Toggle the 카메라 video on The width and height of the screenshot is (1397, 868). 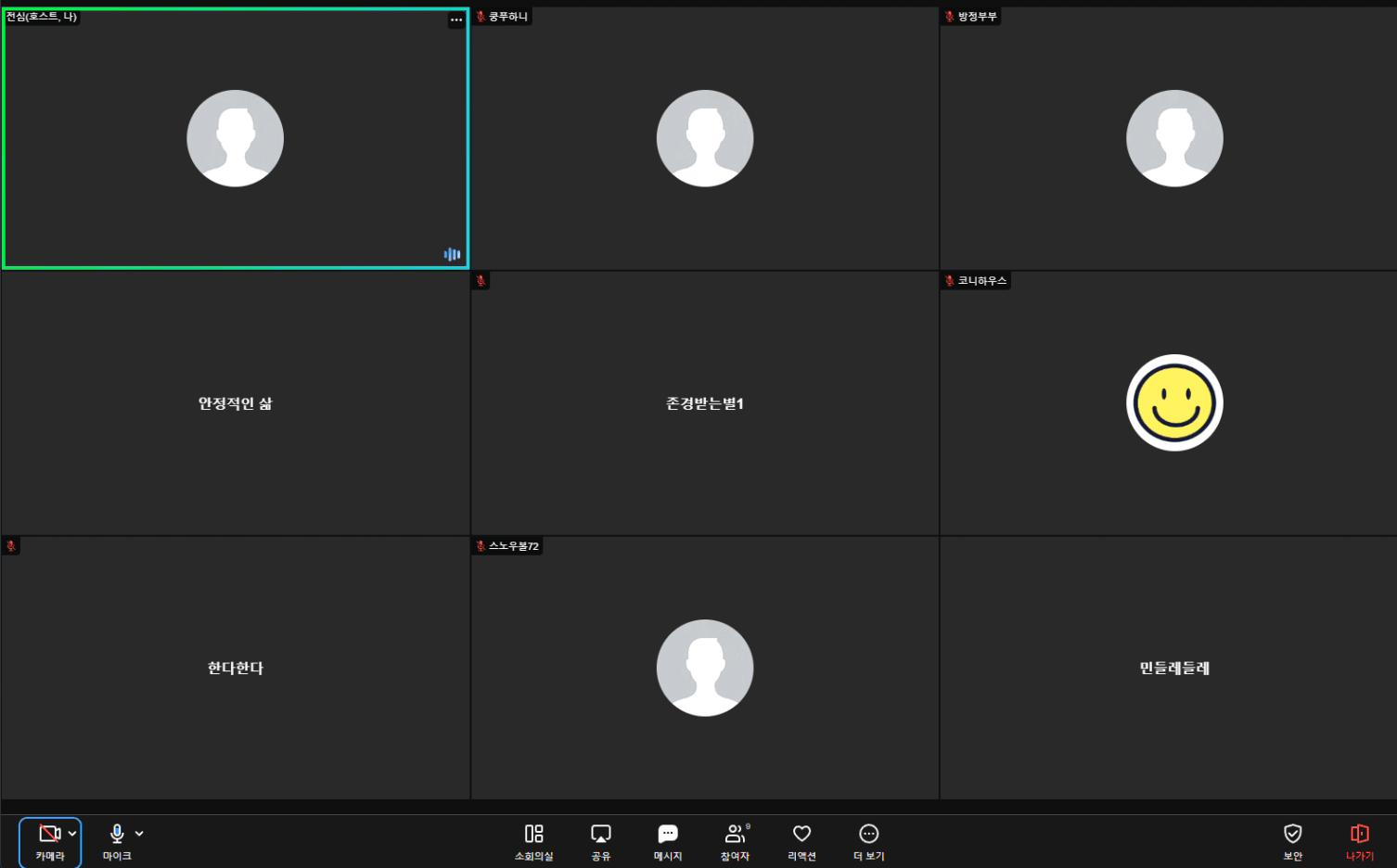[49, 834]
